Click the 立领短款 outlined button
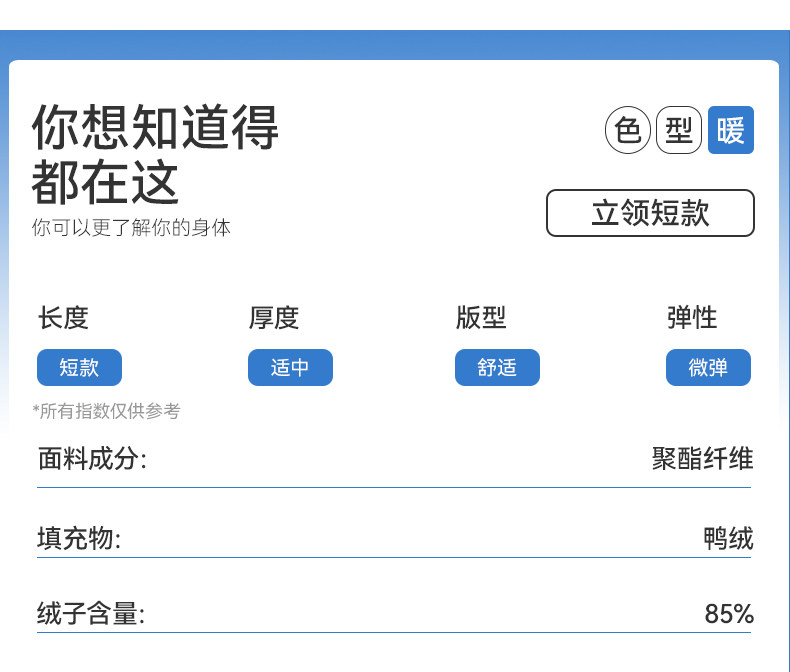The width and height of the screenshot is (790, 672). coord(650,213)
